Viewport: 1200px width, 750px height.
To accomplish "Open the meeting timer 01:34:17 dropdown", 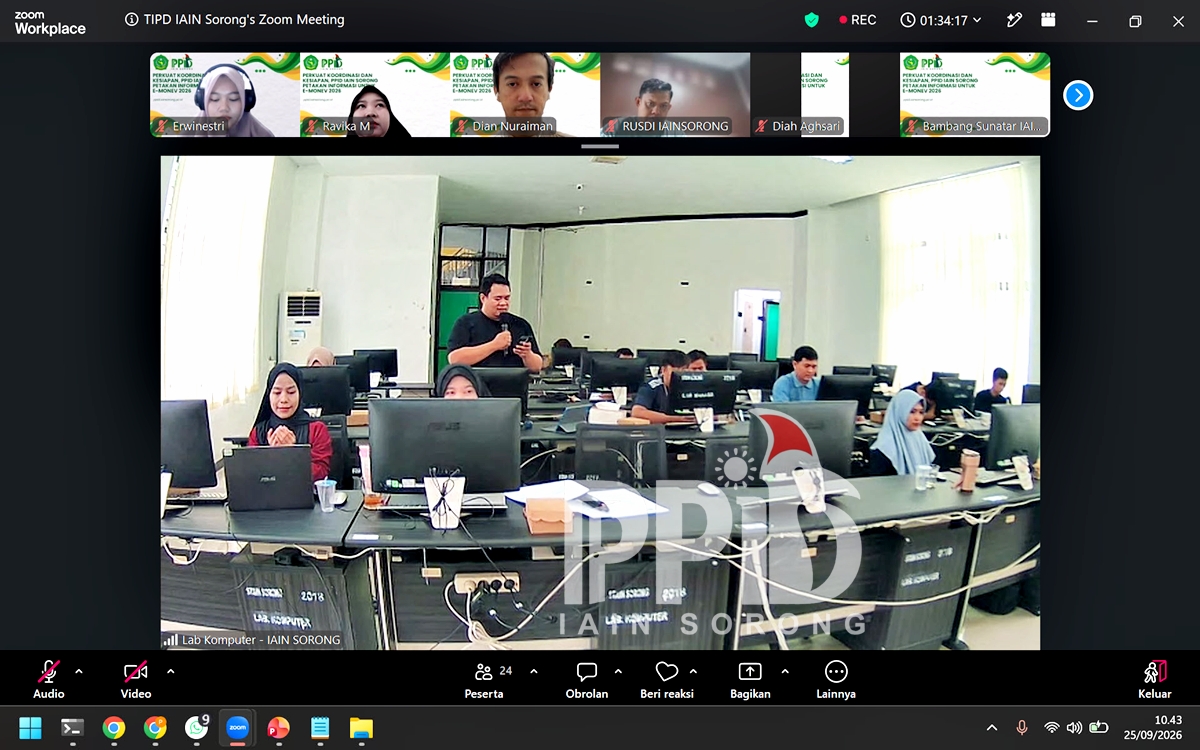I will tap(941, 20).
